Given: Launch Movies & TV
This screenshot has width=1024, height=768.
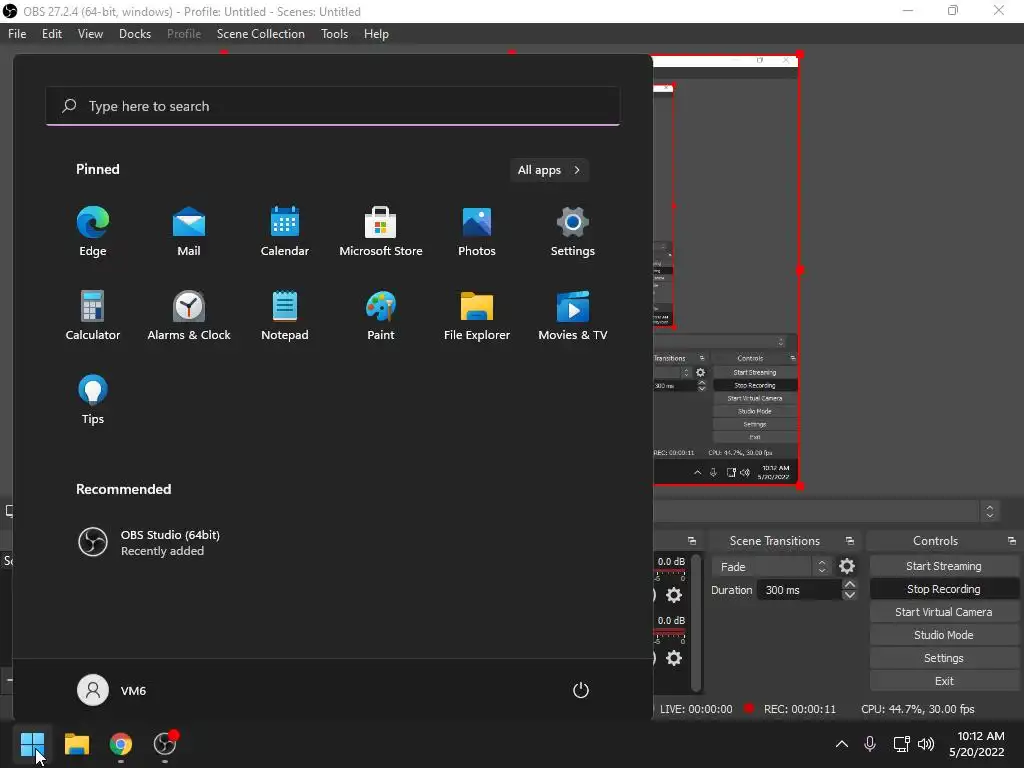Looking at the screenshot, I should point(573,316).
